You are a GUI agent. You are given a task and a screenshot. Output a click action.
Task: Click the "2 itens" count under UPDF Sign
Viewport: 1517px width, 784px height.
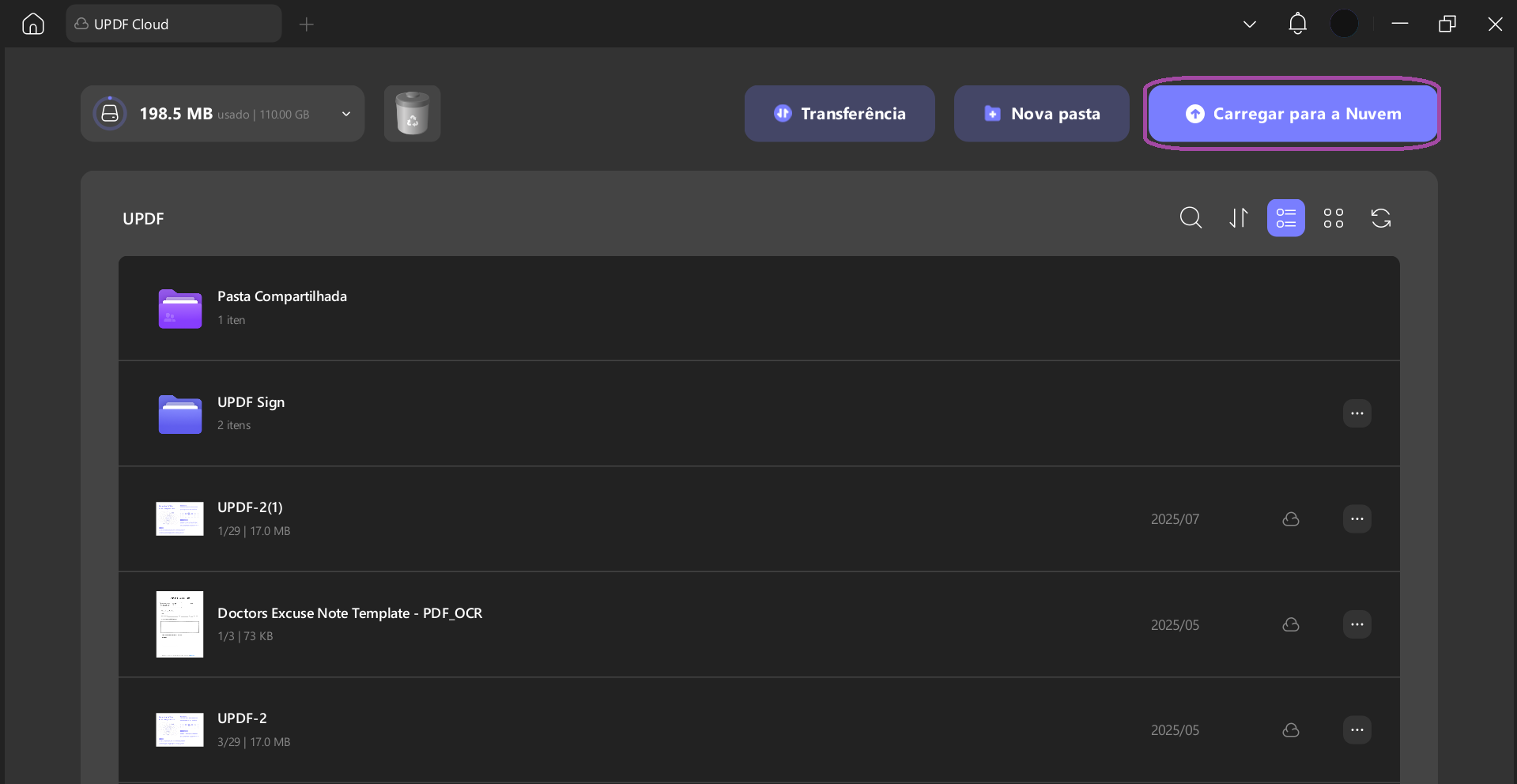pyautogui.click(x=234, y=425)
